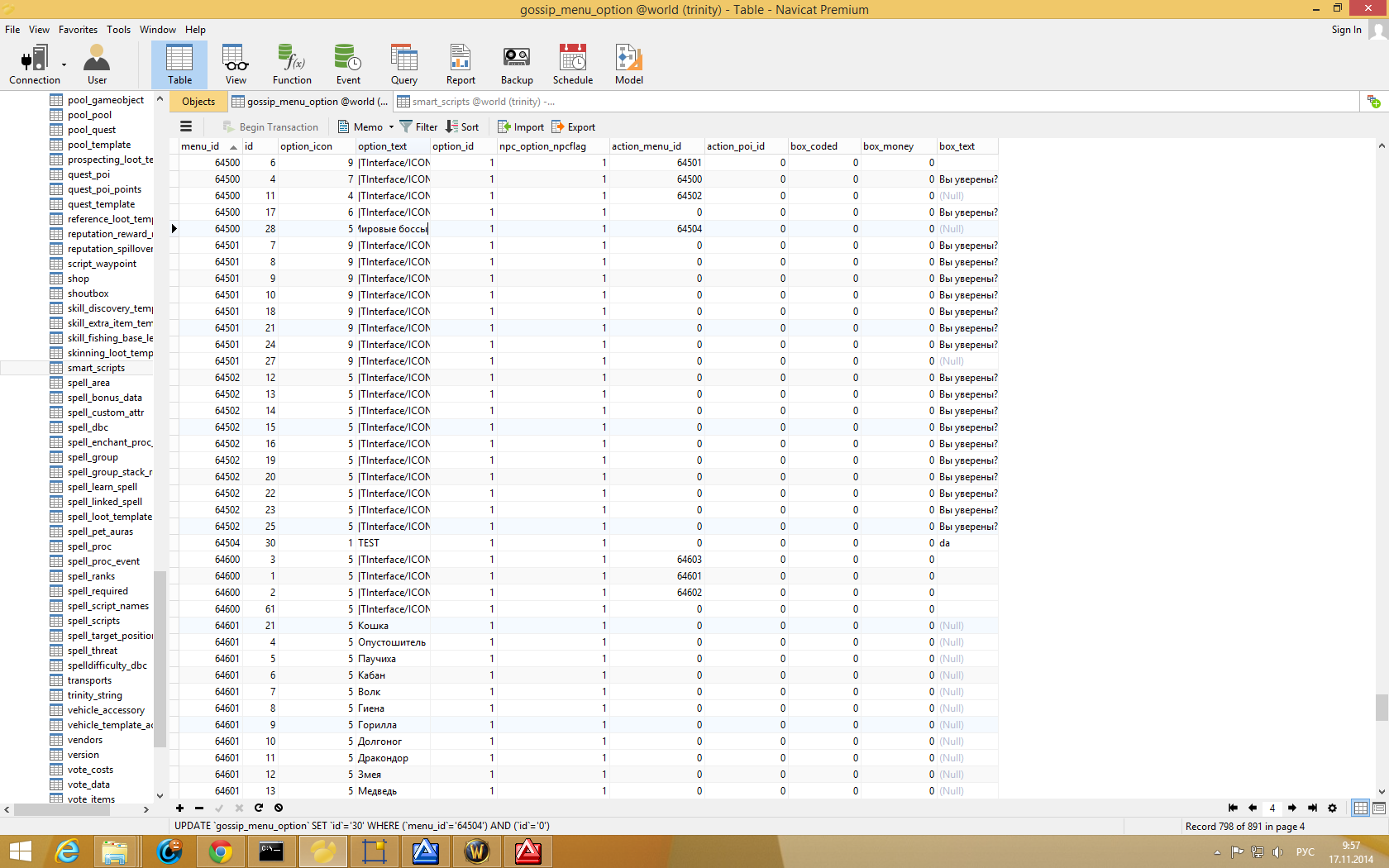Click the vertical scrollbar thumb of data grid

pyautogui.click(x=1382, y=708)
